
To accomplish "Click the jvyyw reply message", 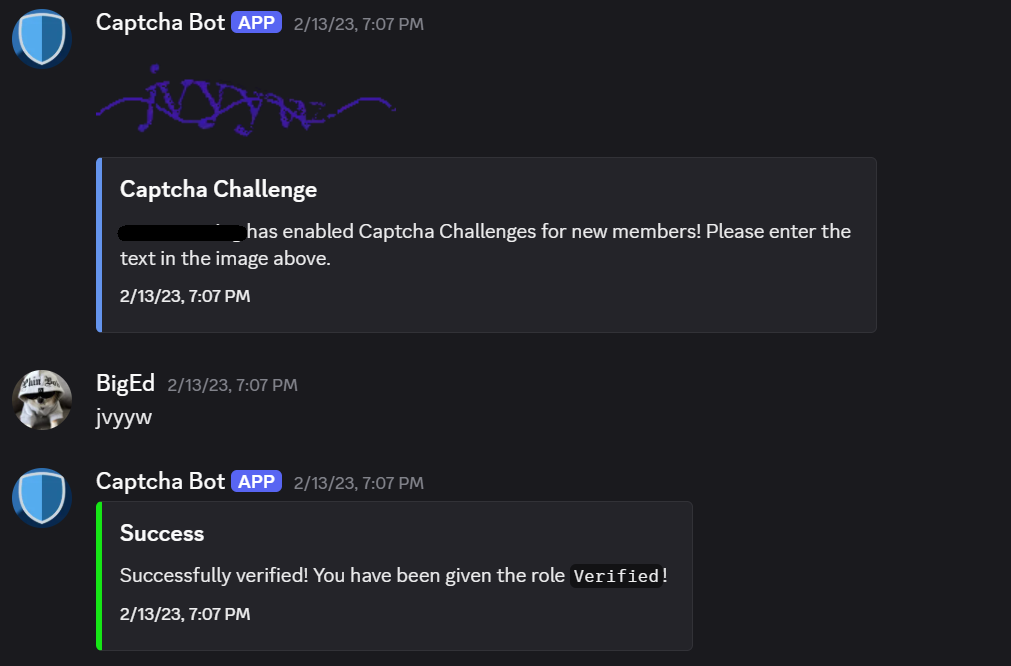I will coord(125,417).
